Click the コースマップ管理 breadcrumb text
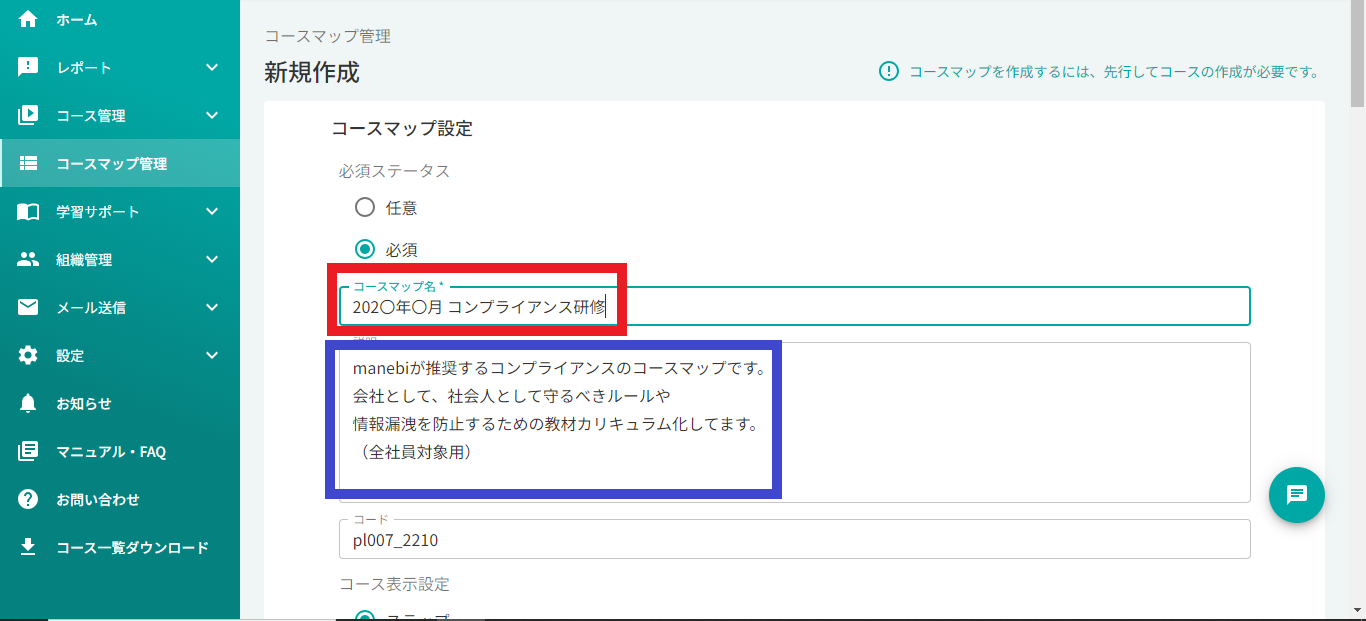Screen dimensions: 1366x621 click(327, 36)
